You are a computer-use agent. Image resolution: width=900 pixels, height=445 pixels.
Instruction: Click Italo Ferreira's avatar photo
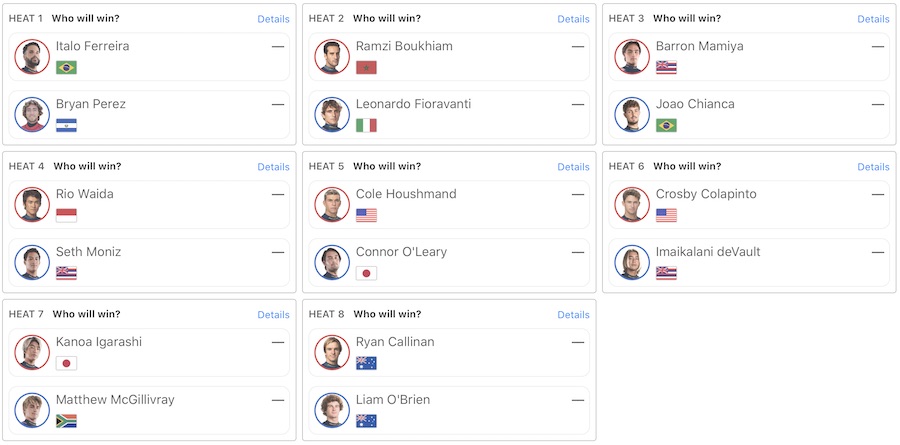[x=32, y=56]
